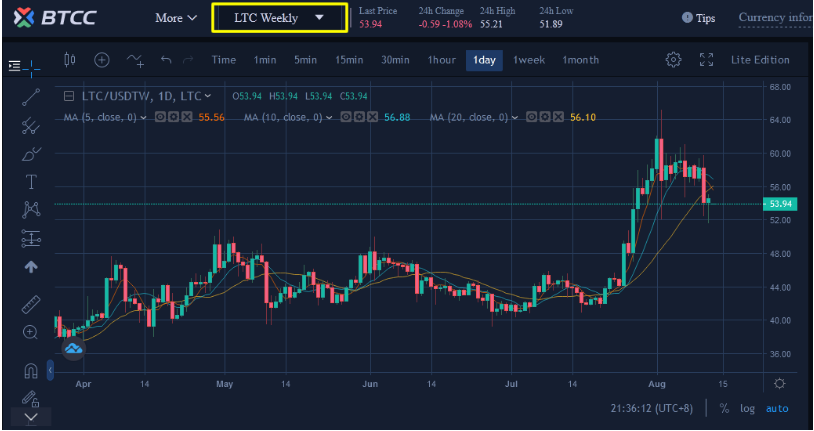
Task: Select the trend line tool
Action: [x=31, y=97]
